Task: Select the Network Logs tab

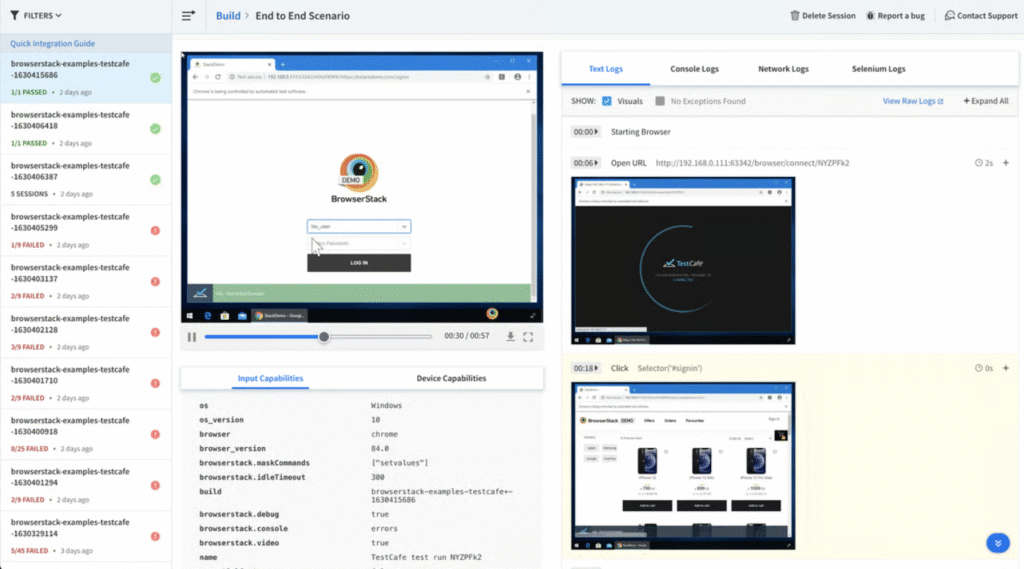Action: point(783,69)
